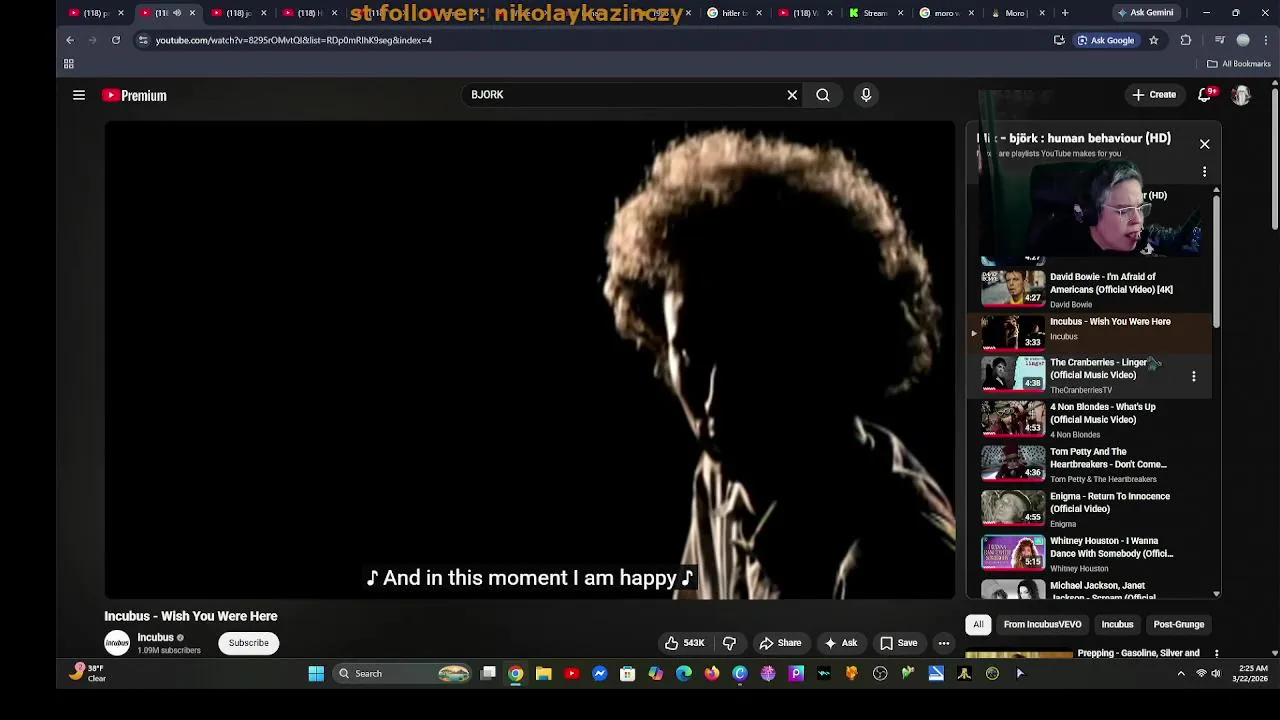1280x720 pixels.
Task: Click Ask Gemini in the title bar
Action: pos(1145,13)
